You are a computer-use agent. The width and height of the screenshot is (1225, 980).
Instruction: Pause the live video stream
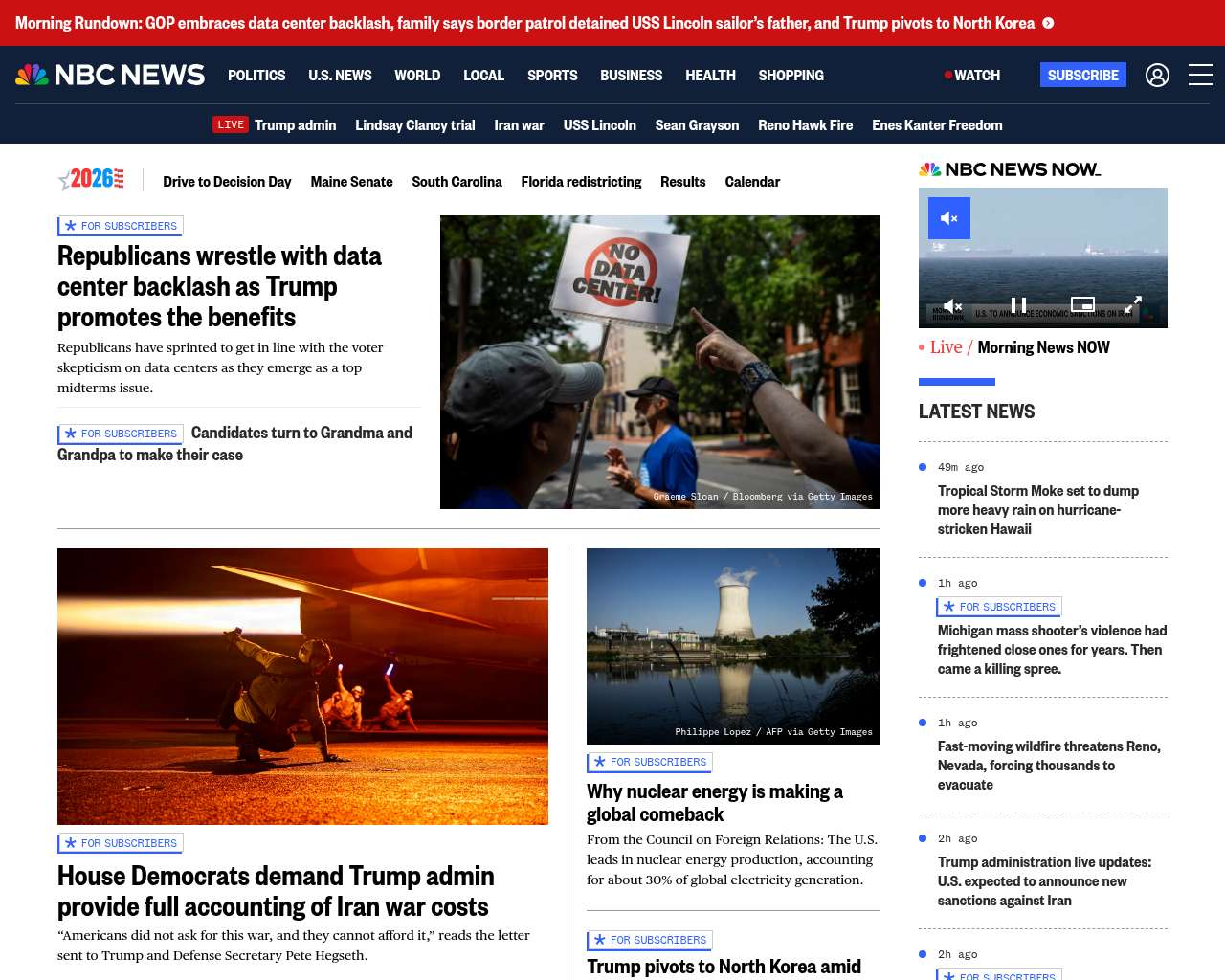coord(1018,305)
